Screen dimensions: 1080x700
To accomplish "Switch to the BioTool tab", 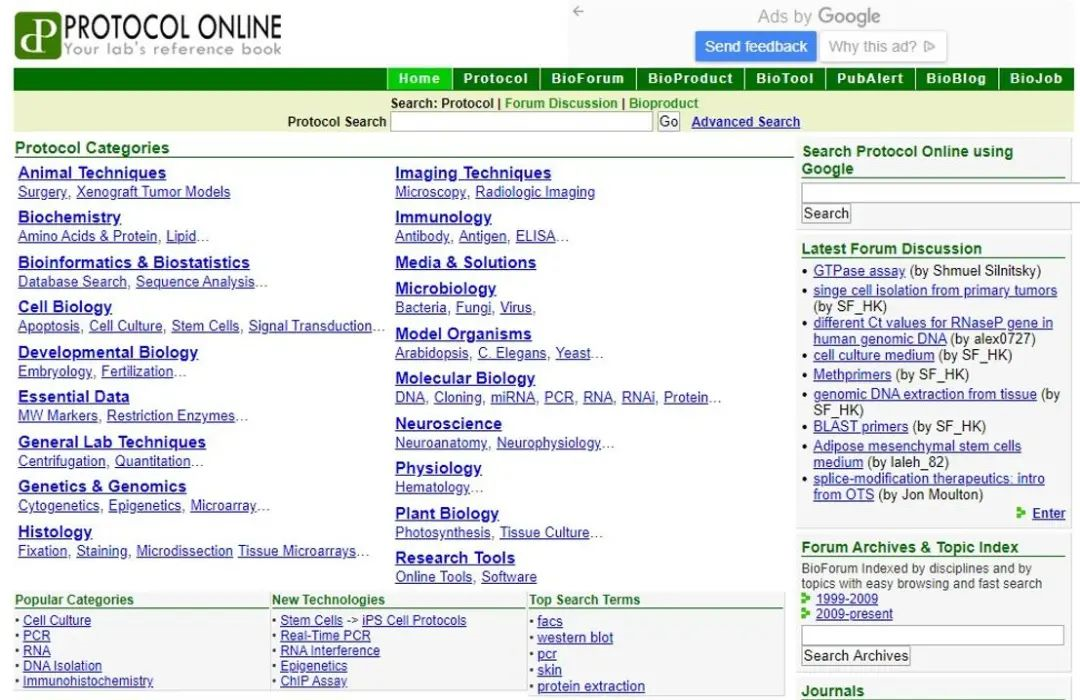I will 784,79.
